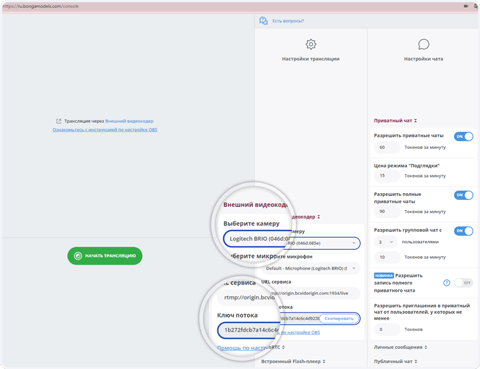Click the external-link icon before Трансляция через
Viewport: 480px width, 369px height.
(59, 121)
